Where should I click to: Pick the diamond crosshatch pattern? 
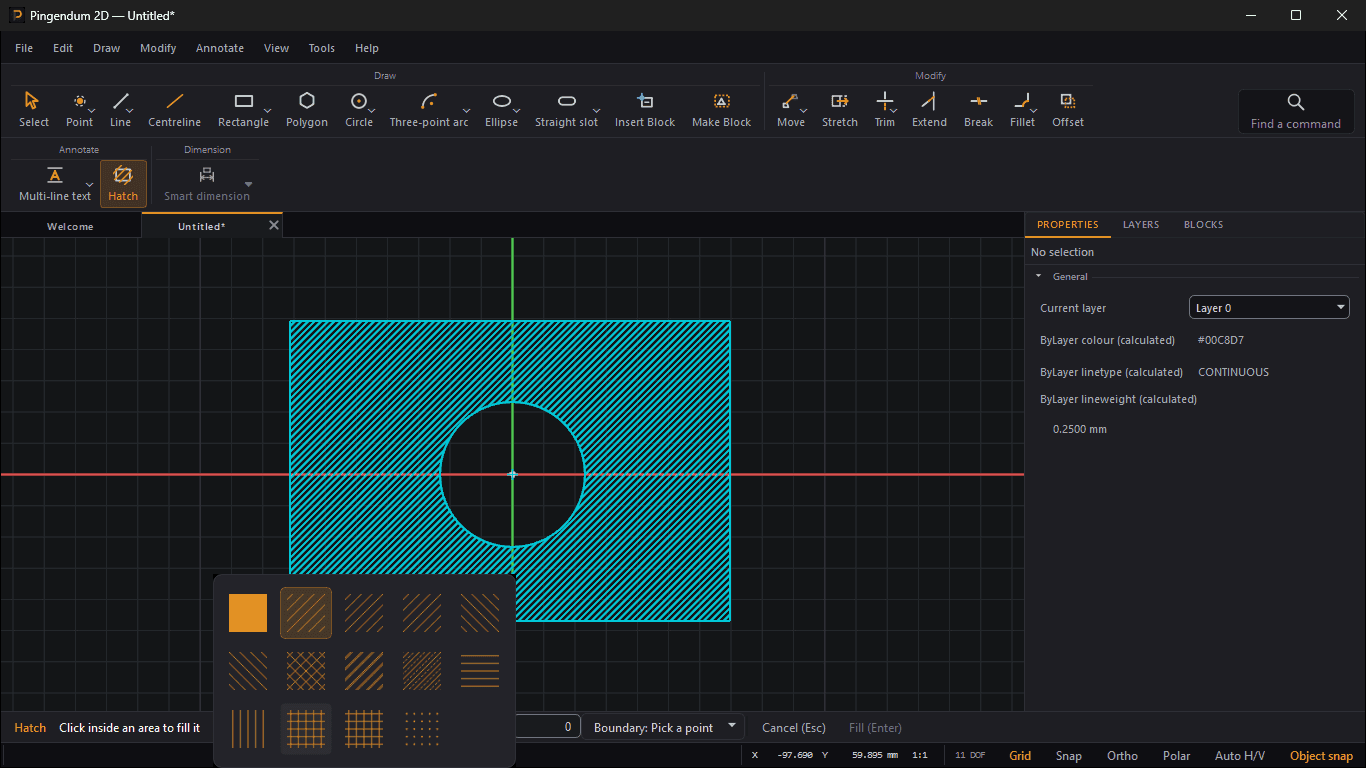pos(306,670)
